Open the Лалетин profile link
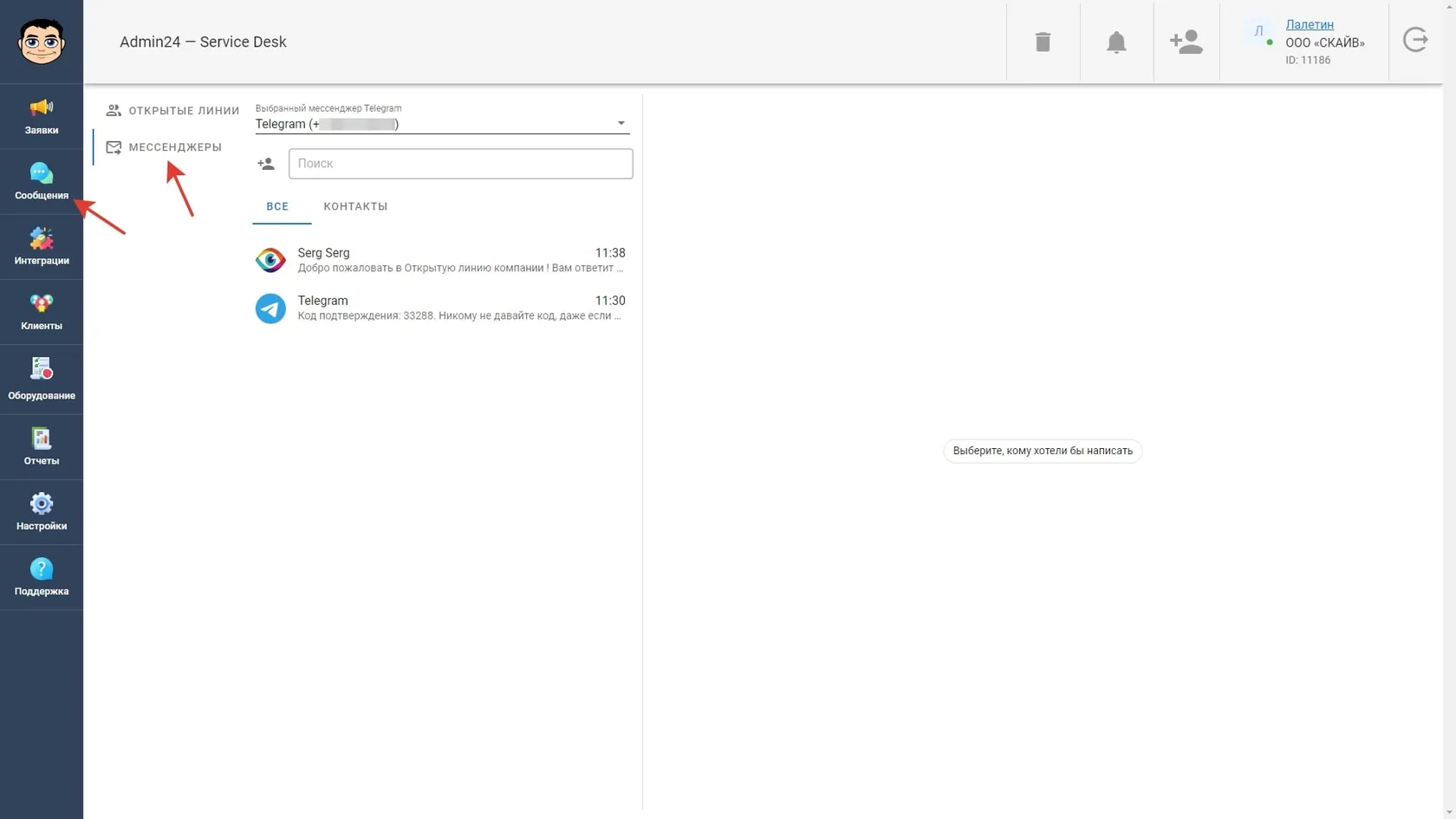 click(1310, 24)
